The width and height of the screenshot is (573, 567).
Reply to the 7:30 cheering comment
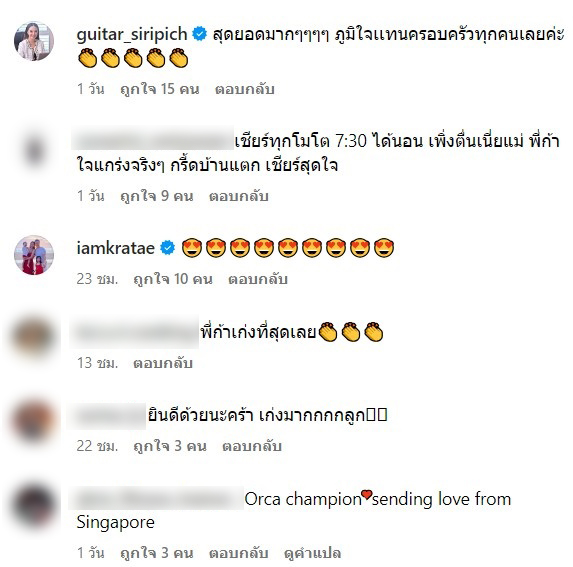(239, 196)
